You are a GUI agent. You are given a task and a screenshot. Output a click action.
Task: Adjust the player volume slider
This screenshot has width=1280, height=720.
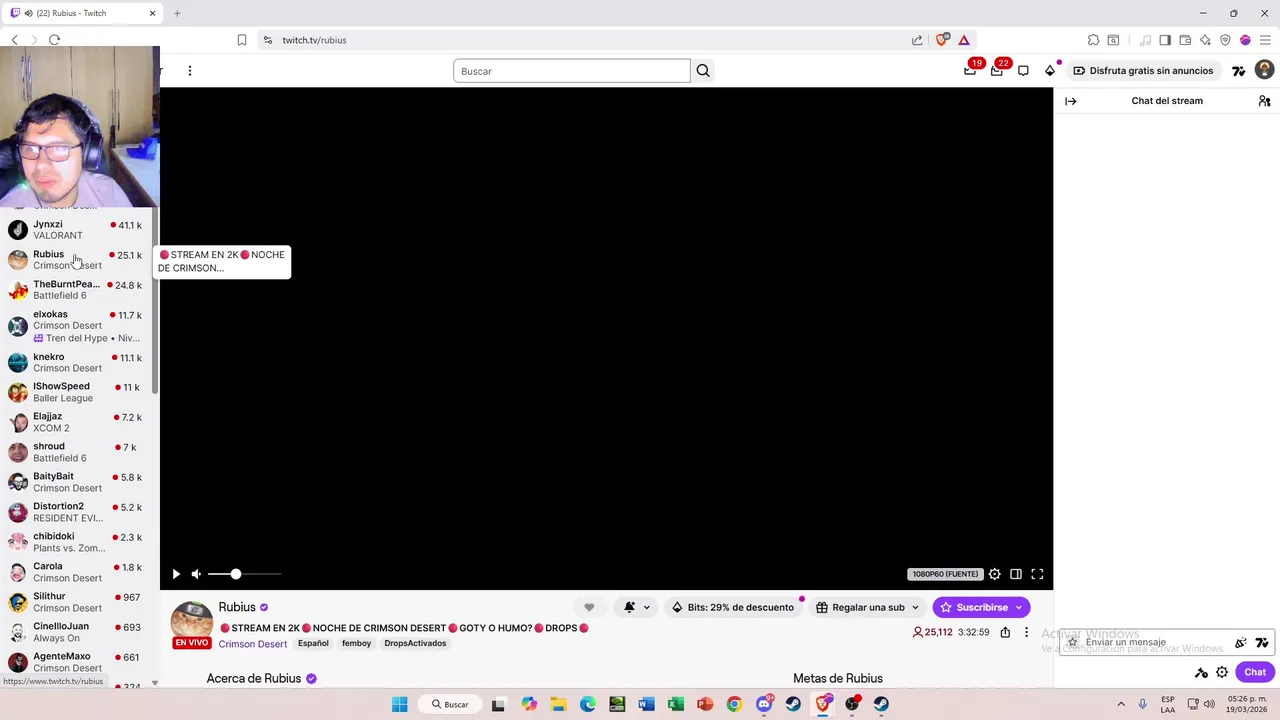[x=244, y=574]
